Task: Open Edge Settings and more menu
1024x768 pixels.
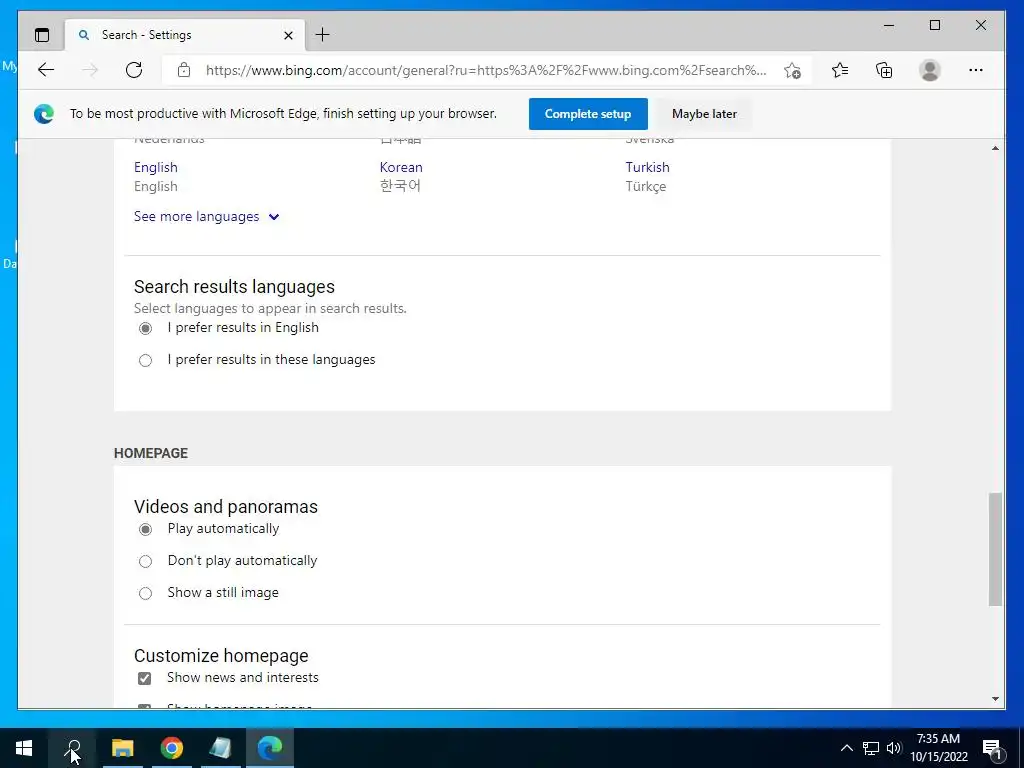Action: pyautogui.click(x=976, y=70)
